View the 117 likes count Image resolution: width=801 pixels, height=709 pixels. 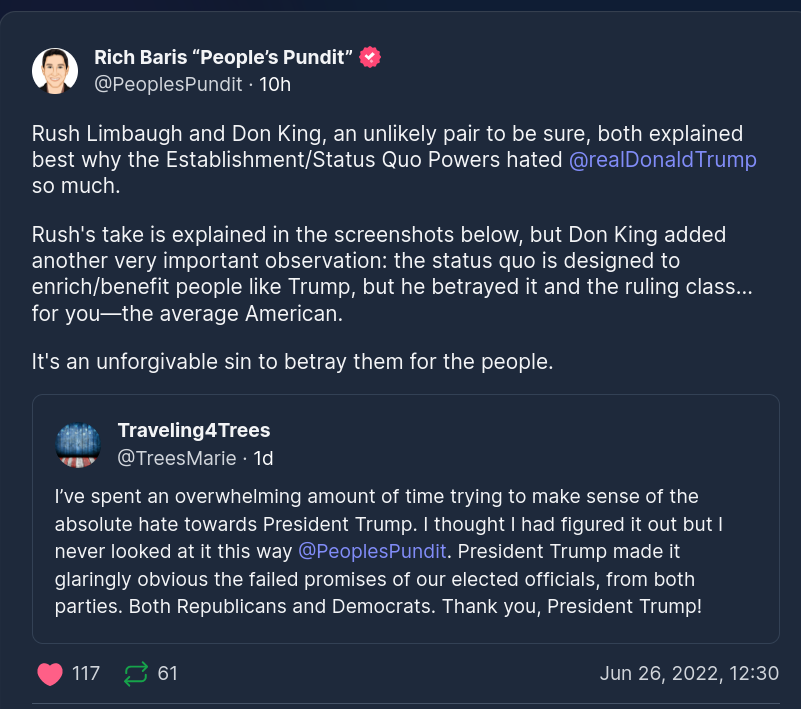(86, 674)
